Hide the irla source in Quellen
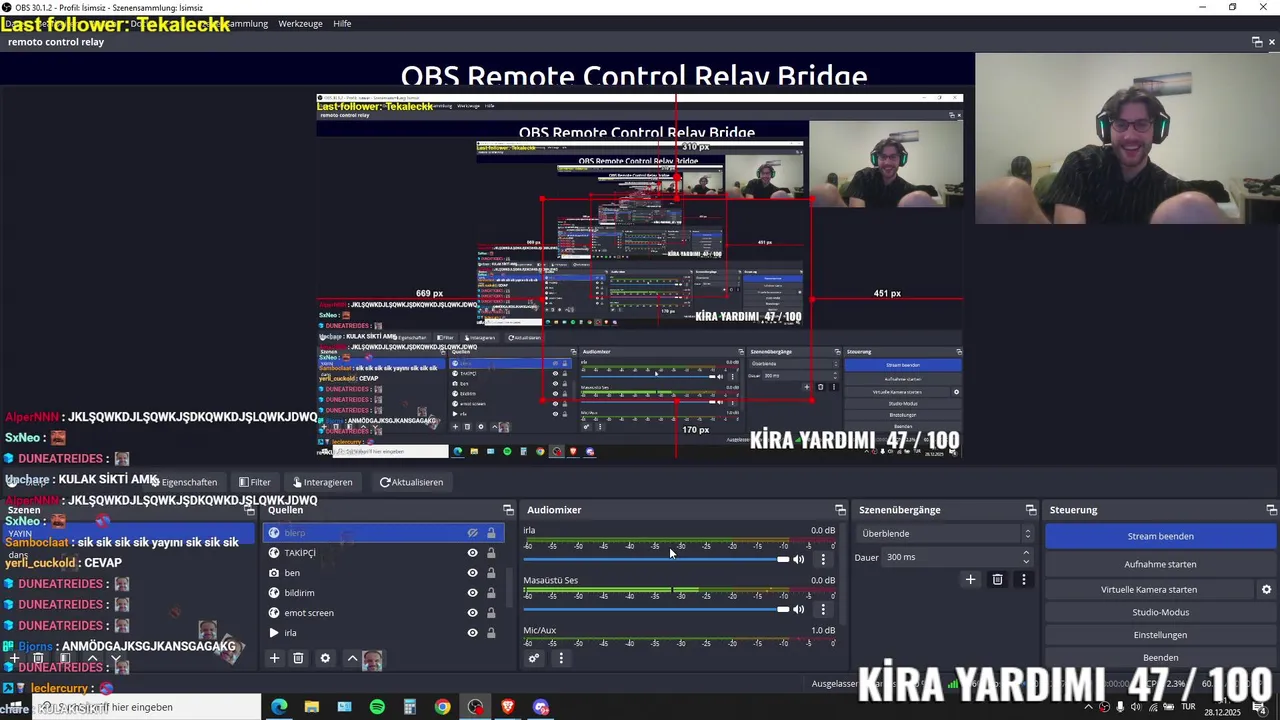 click(x=472, y=633)
